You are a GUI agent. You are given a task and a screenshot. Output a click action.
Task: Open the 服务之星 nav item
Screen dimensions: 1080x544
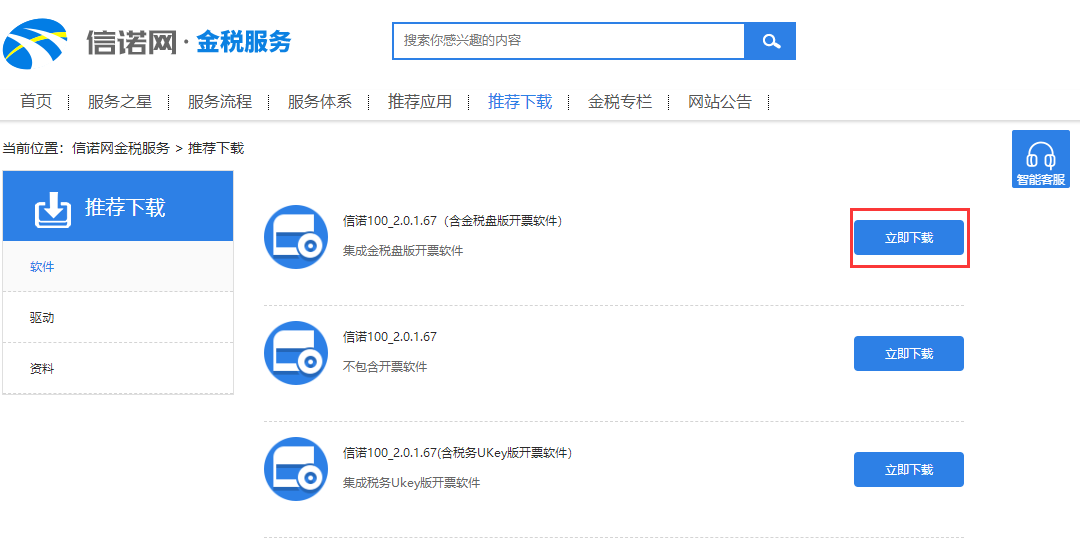[119, 102]
